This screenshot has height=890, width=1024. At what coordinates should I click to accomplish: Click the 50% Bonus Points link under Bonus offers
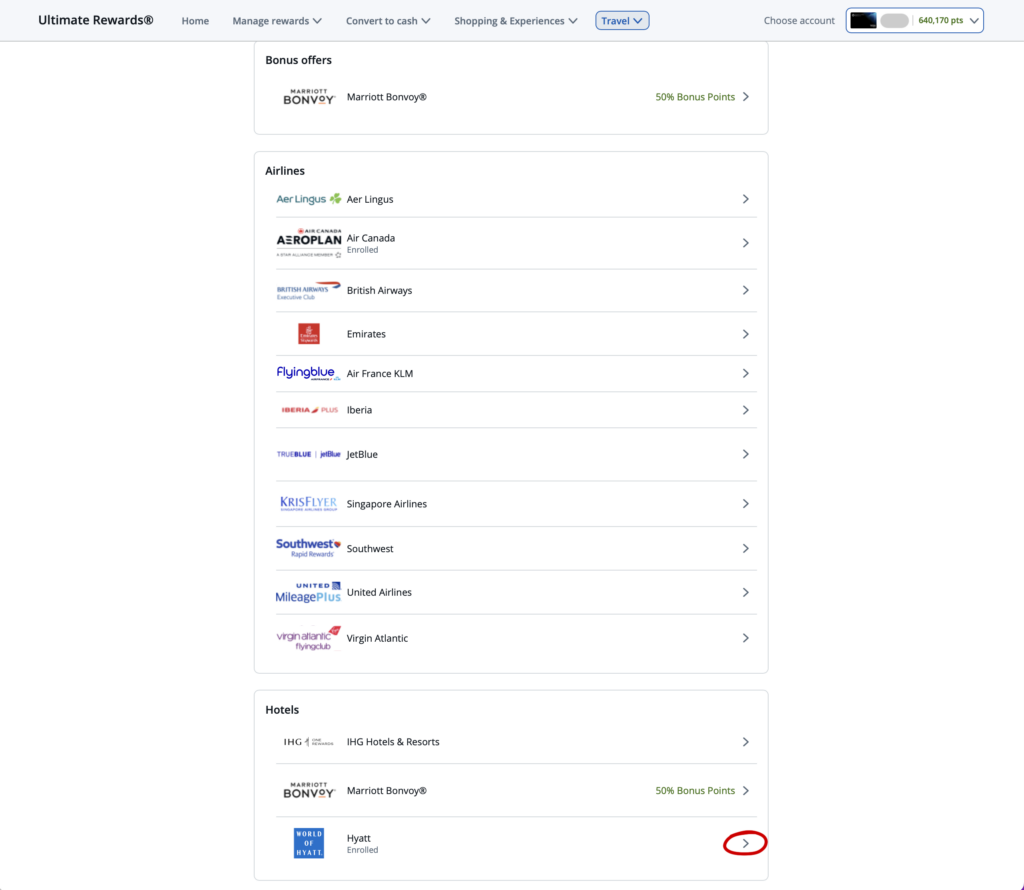[695, 97]
